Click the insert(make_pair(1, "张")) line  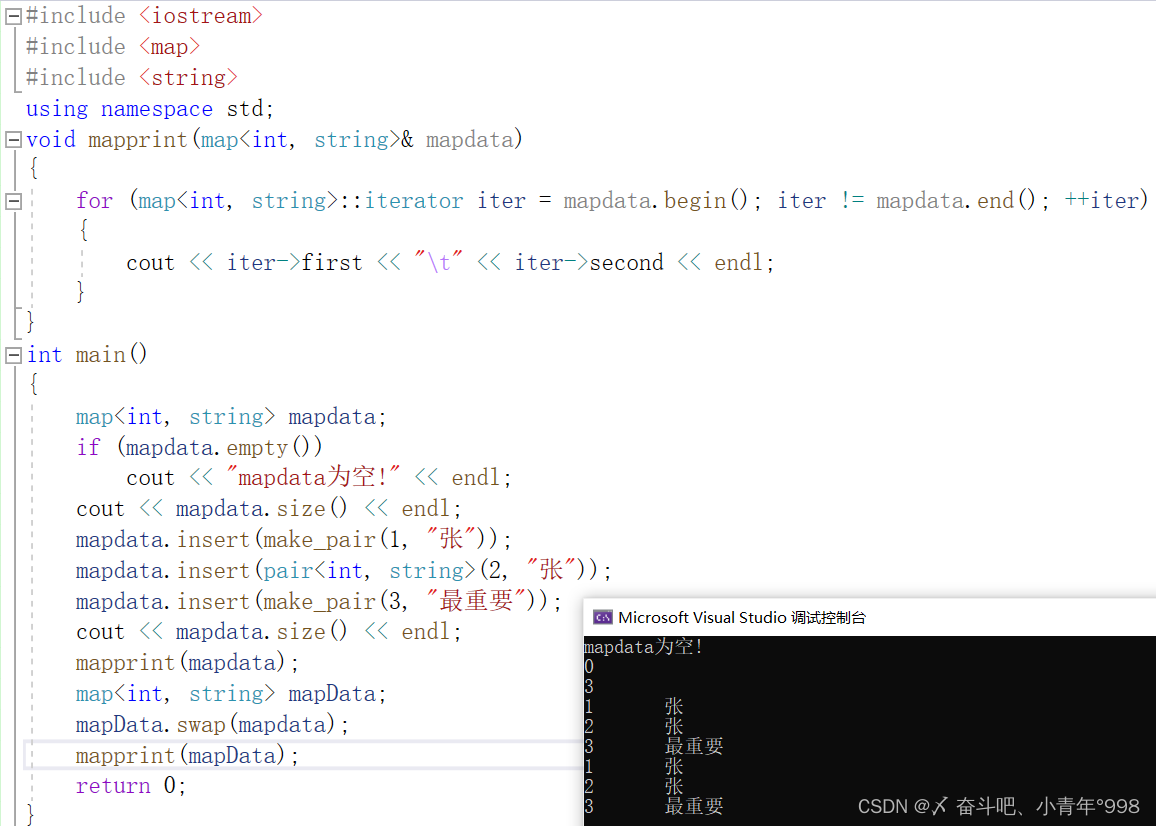tap(293, 539)
